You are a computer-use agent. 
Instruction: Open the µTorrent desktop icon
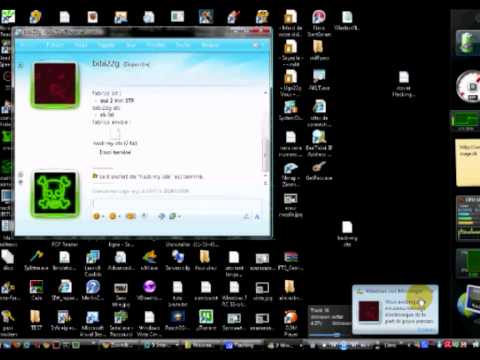[206, 320]
